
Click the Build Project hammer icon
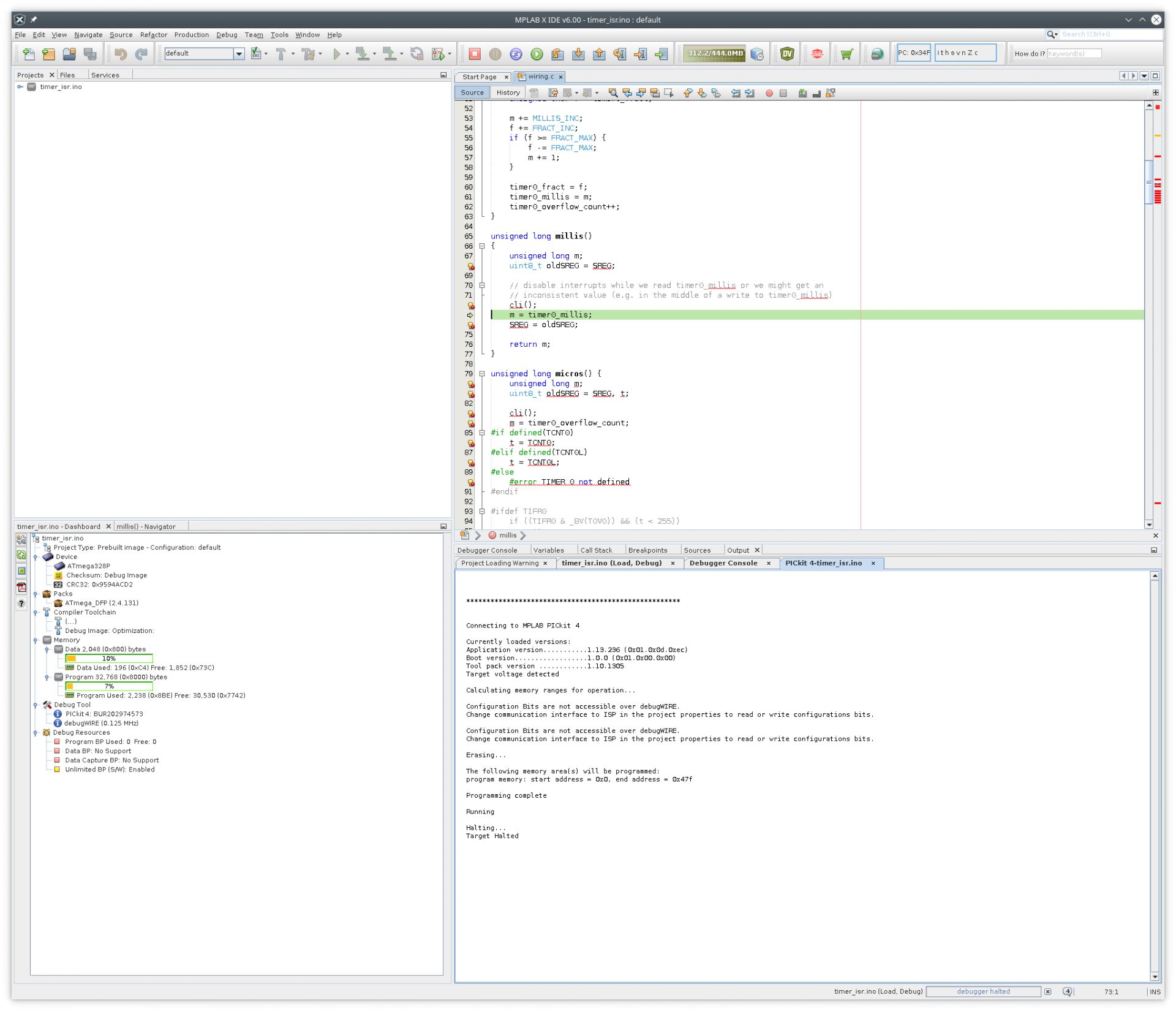[x=281, y=54]
